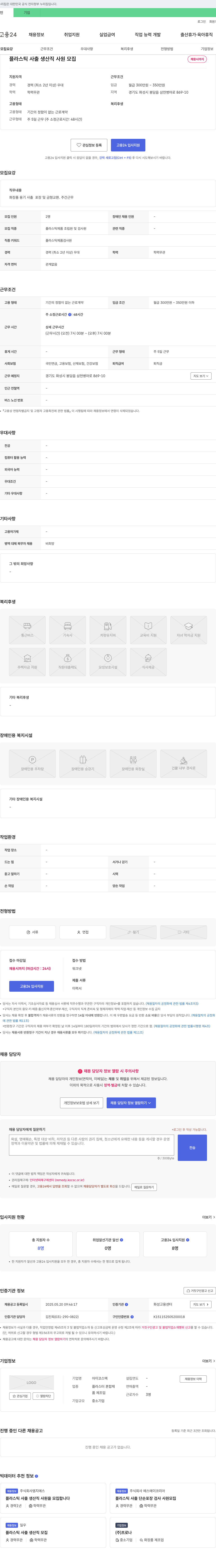Click 거짓구인광고 신고 button
Viewport: 216px width, 1568px height.
pyautogui.click(x=200, y=1291)
